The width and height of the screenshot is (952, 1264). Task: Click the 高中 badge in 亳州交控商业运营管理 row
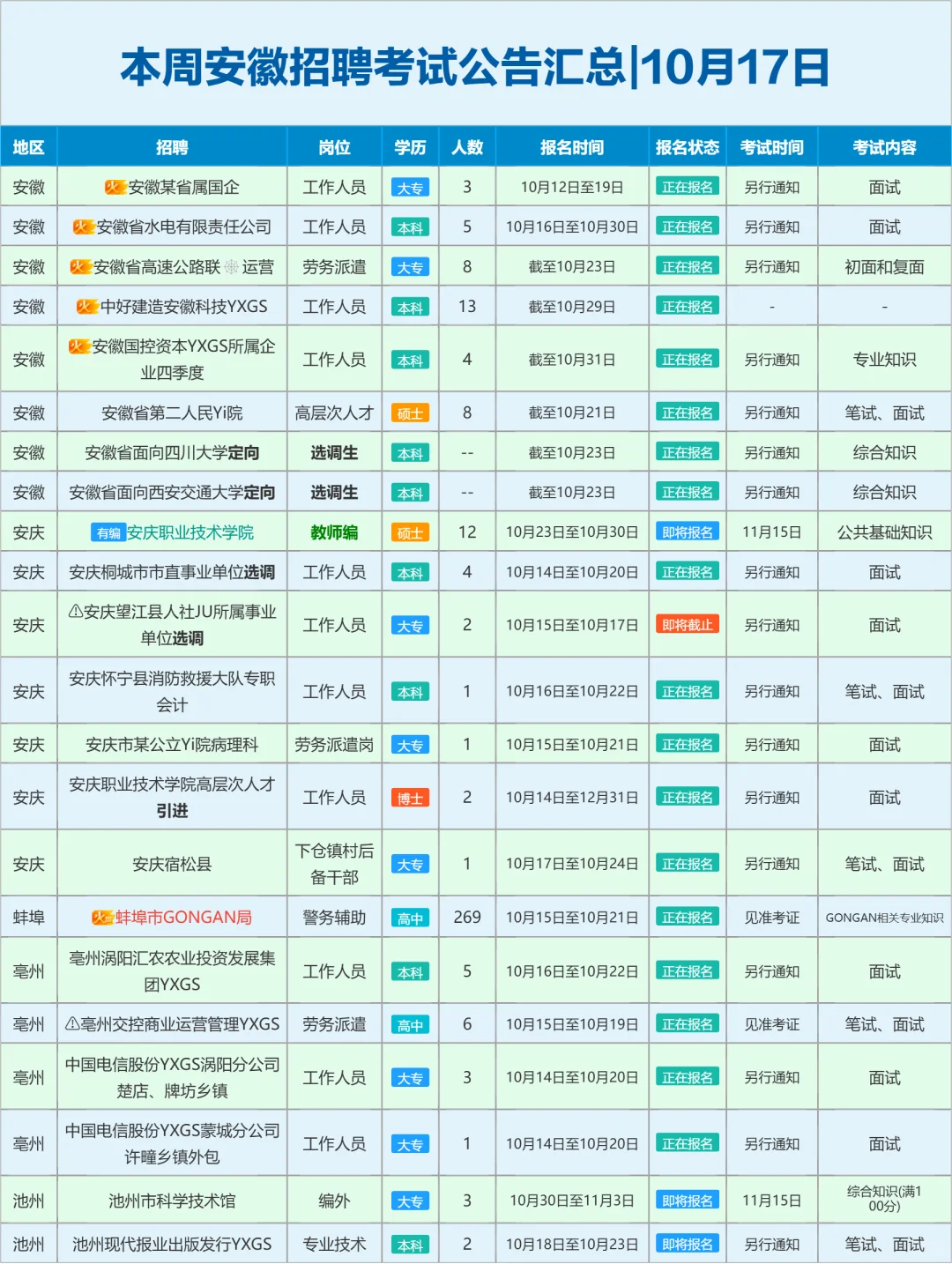coord(410,1025)
